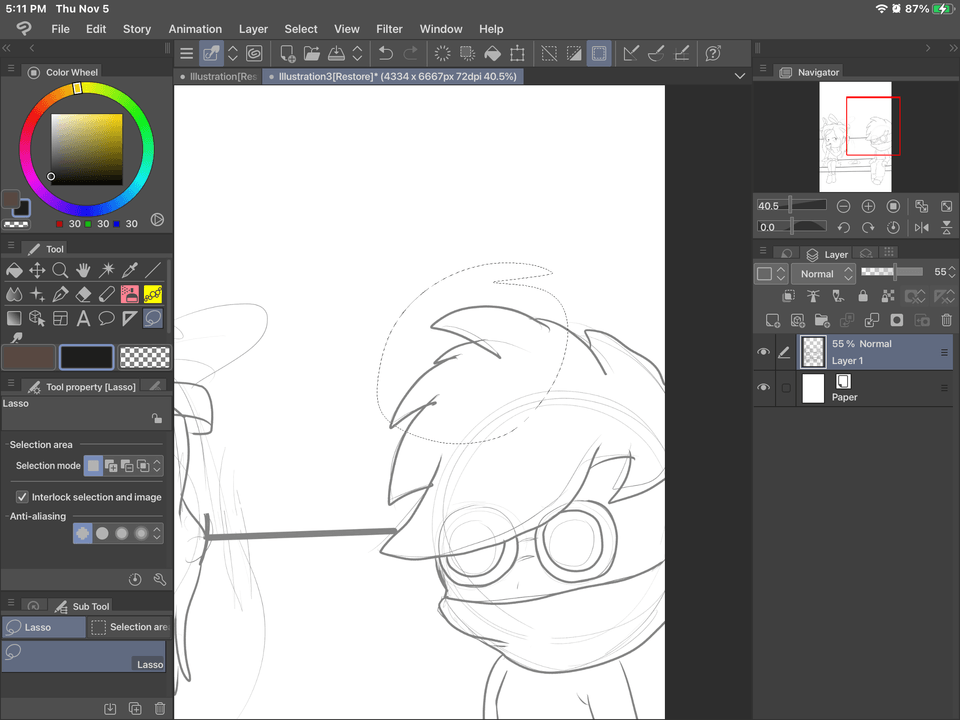Screen dimensions: 960x720
Task: Open palette color dropdown in Layer panel
Action: click(770, 274)
